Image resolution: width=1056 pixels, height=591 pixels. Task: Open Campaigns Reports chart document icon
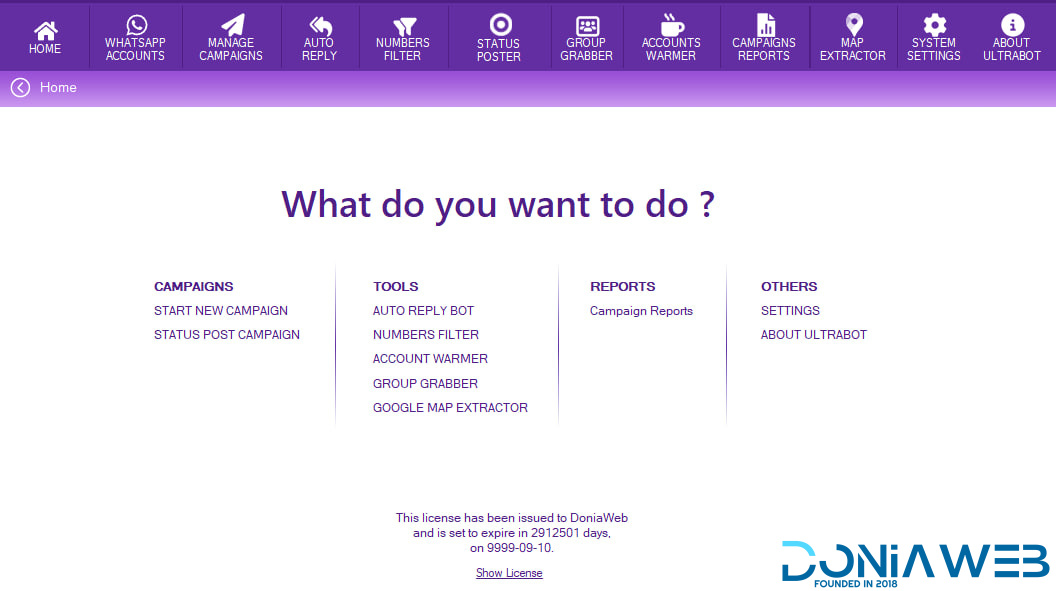point(766,25)
